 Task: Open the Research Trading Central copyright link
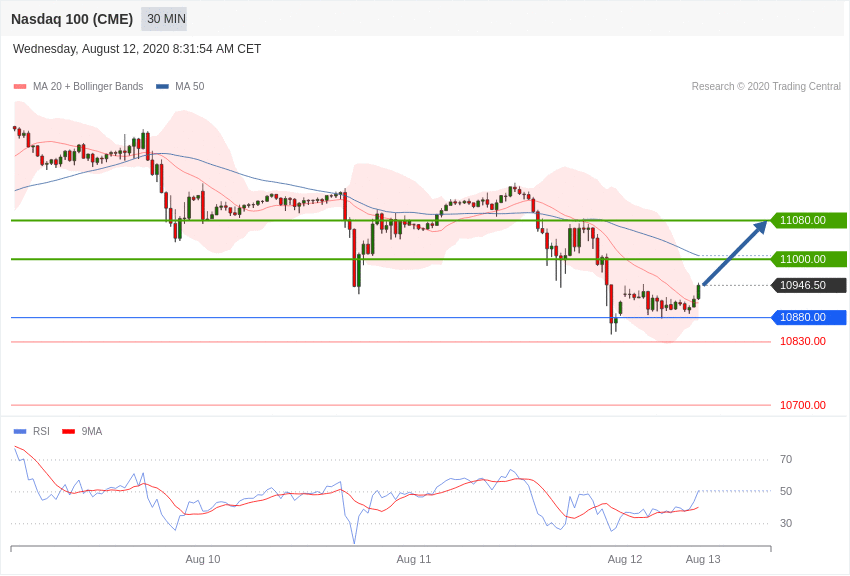[766, 87]
